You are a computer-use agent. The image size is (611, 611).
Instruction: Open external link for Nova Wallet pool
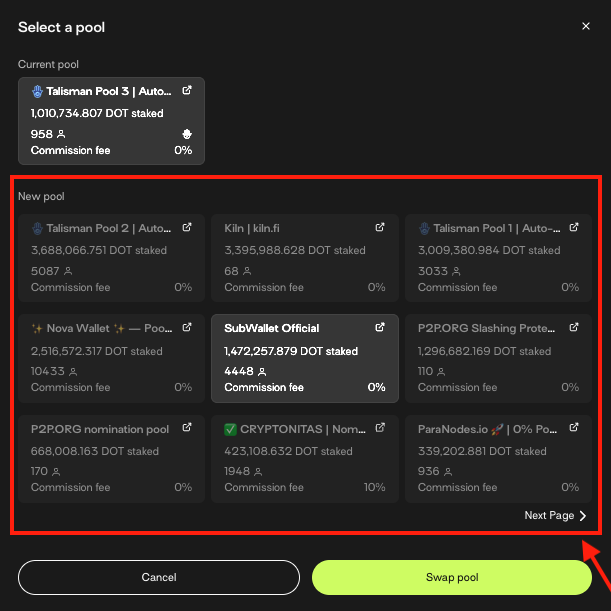coord(187,327)
